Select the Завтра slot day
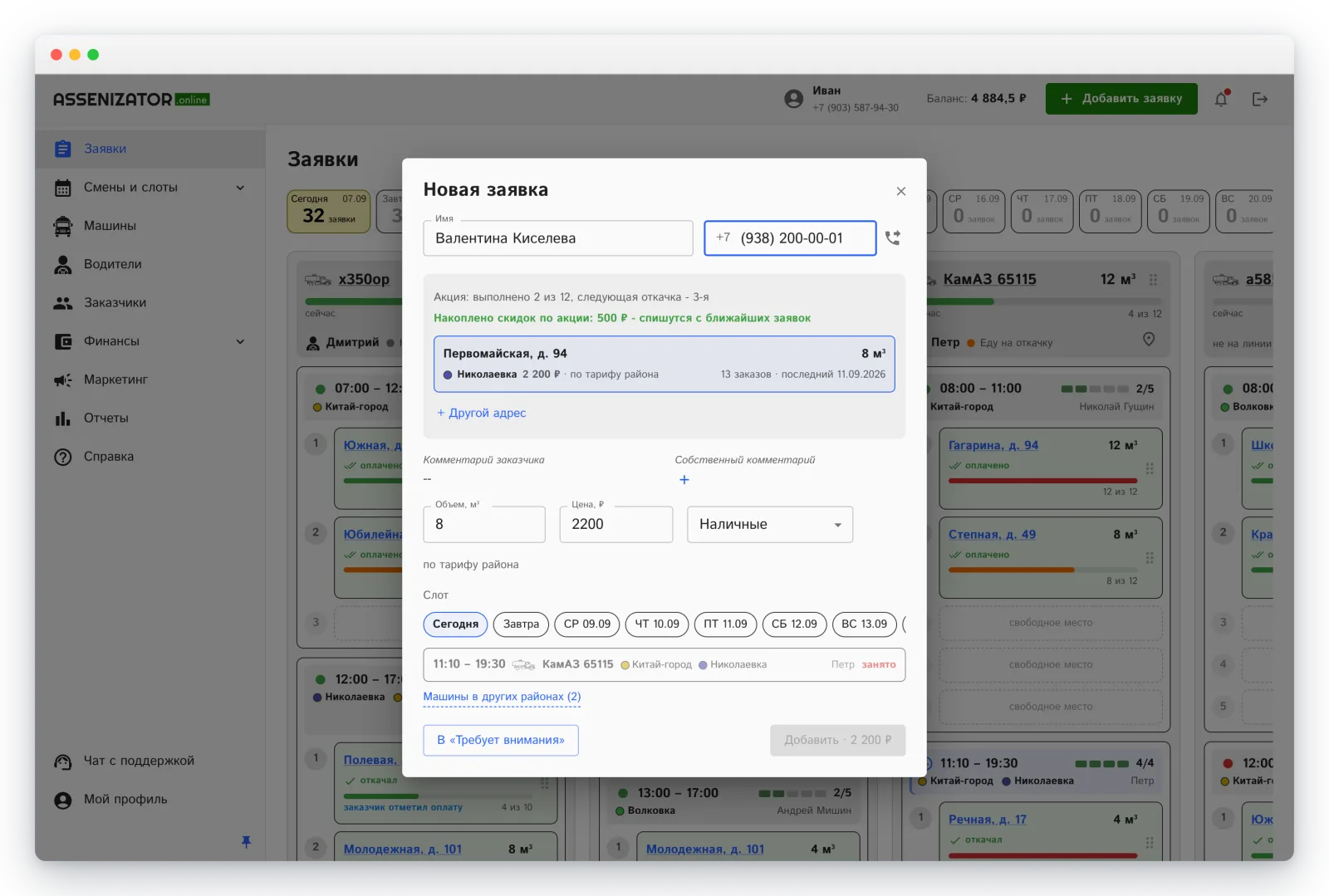Screen dimensions: 1329x896 tap(521, 624)
